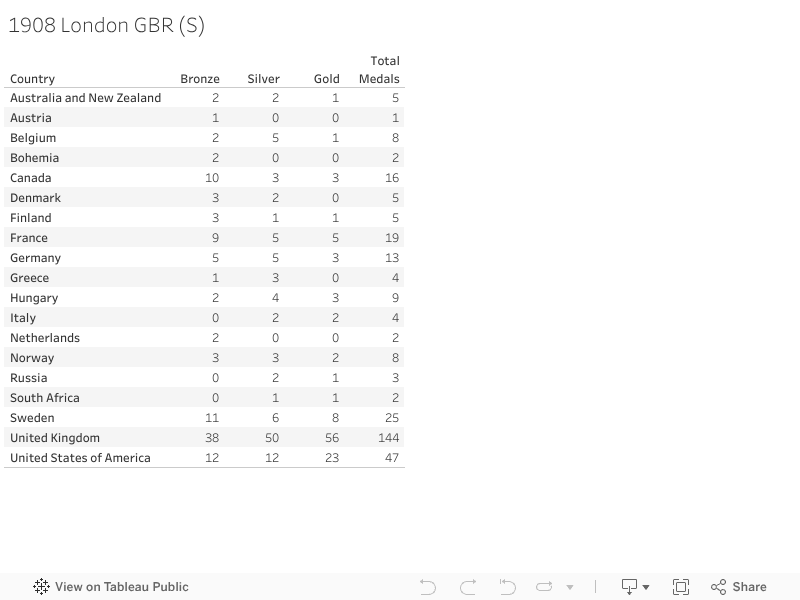The height and width of the screenshot is (600, 800).
Task: Select the Canada row label
Action: point(31,178)
